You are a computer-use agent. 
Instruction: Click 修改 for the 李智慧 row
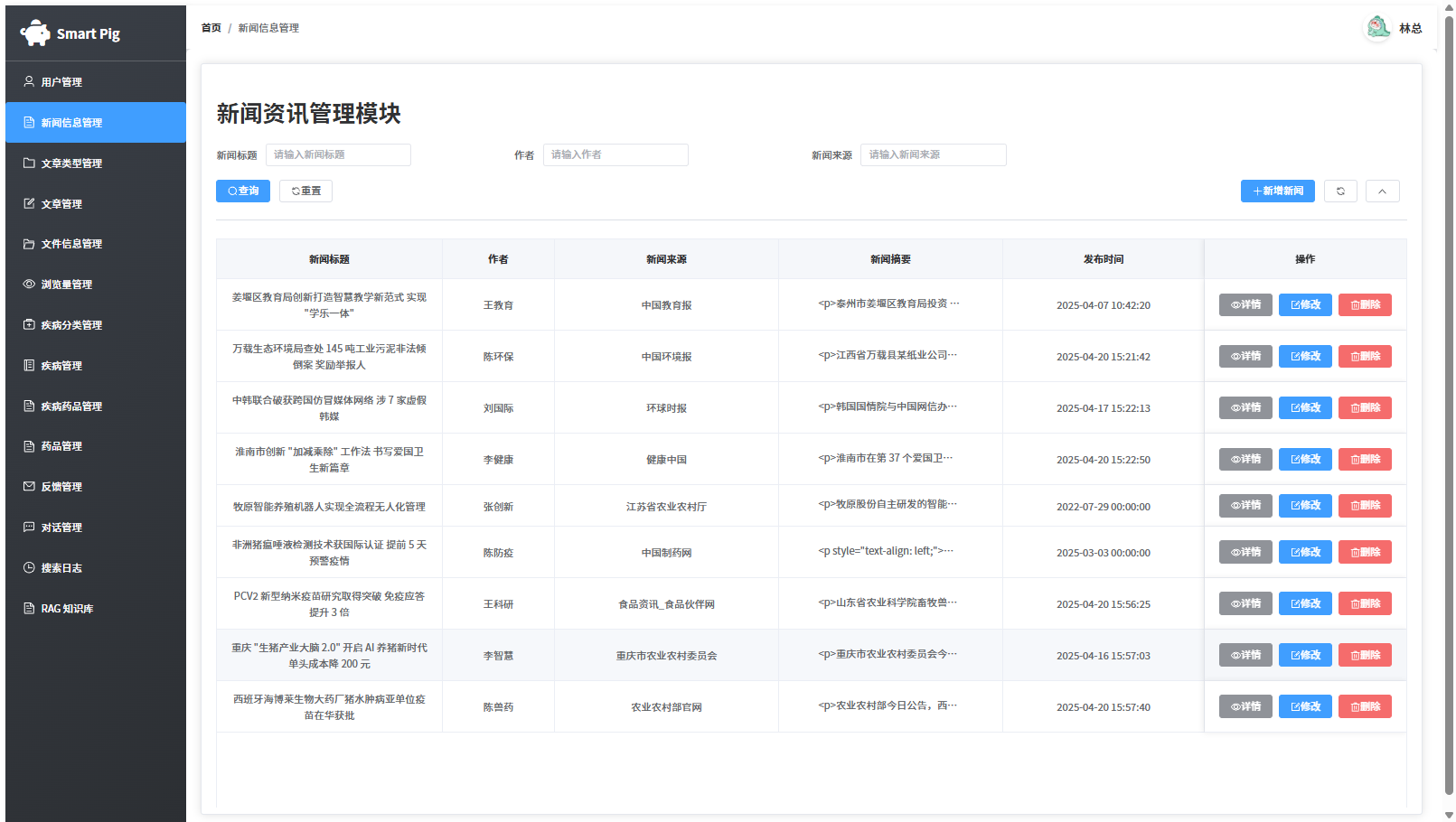click(x=1305, y=655)
